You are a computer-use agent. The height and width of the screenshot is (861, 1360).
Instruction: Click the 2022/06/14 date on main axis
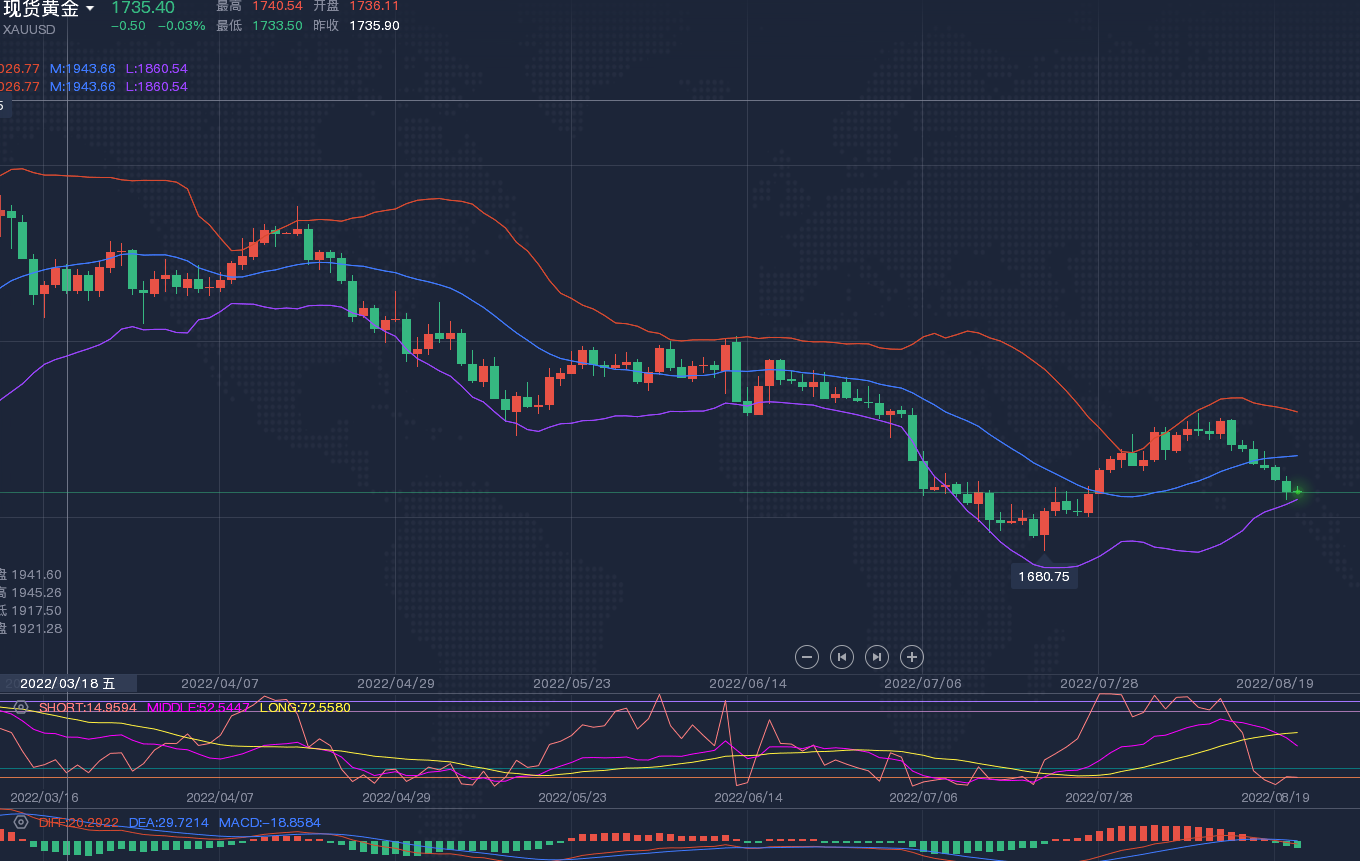coord(747,684)
